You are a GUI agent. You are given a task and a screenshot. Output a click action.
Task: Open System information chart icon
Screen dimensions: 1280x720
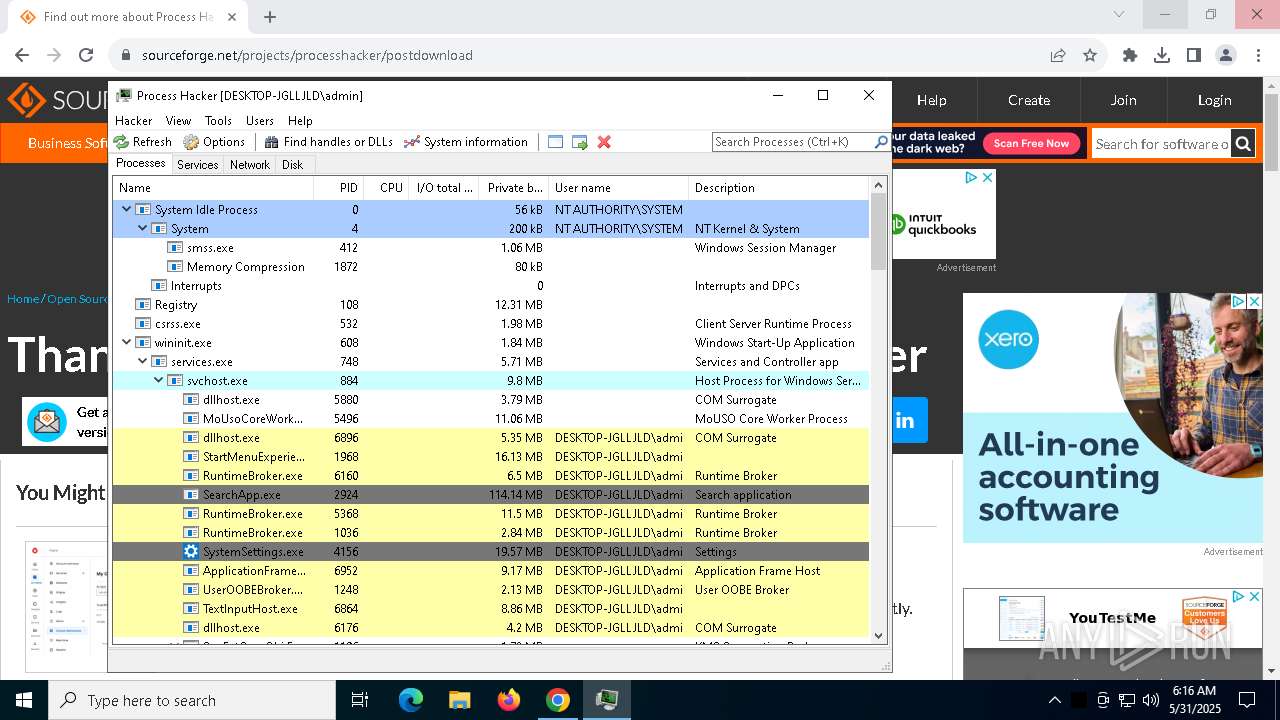(x=411, y=142)
